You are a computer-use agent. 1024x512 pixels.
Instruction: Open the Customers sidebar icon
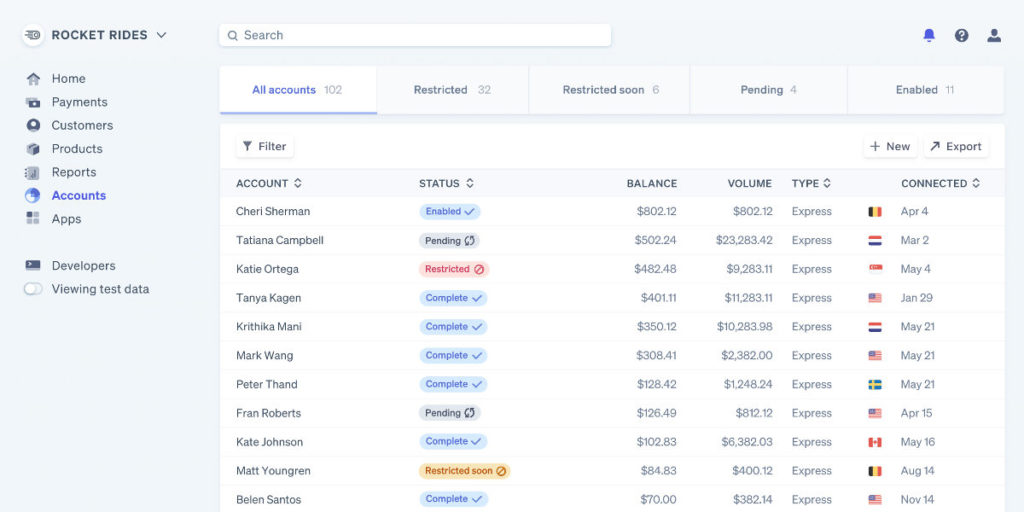click(34, 126)
